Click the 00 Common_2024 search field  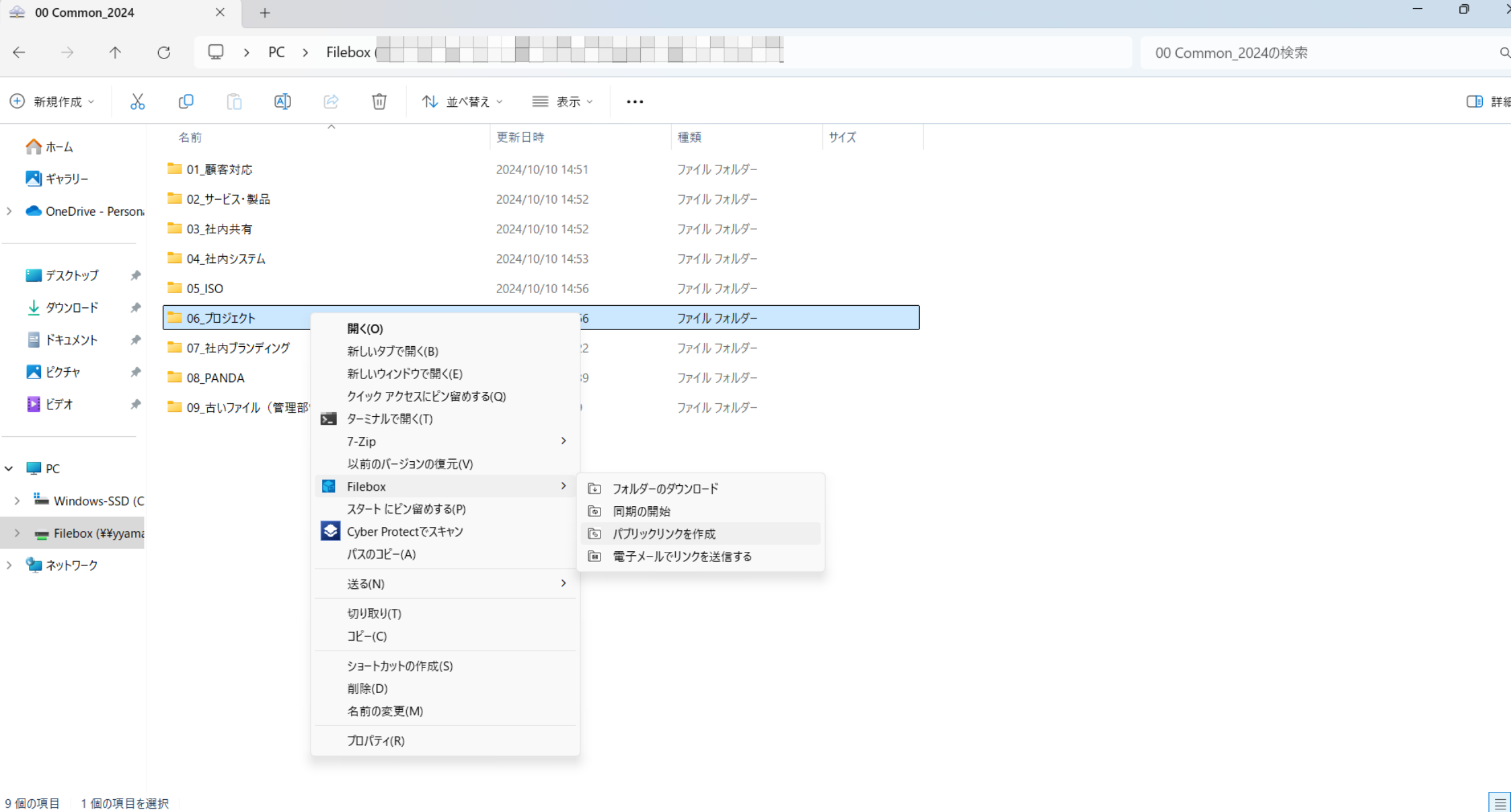[1318, 52]
